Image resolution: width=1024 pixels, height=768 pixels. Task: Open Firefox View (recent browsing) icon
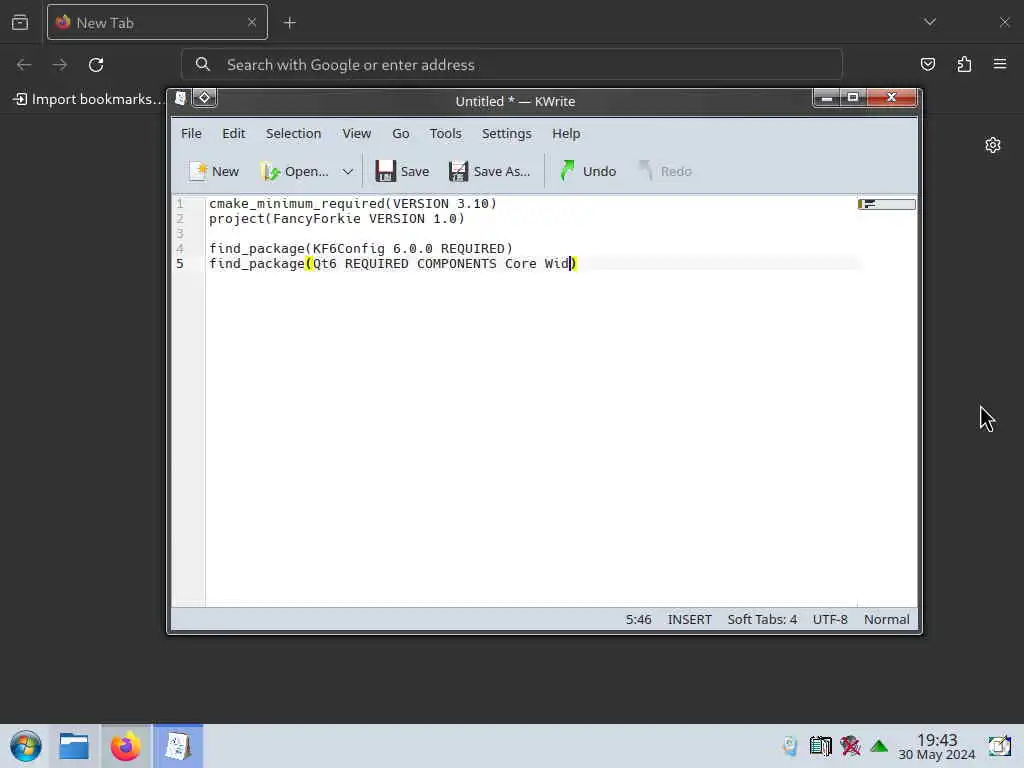tap(20, 22)
